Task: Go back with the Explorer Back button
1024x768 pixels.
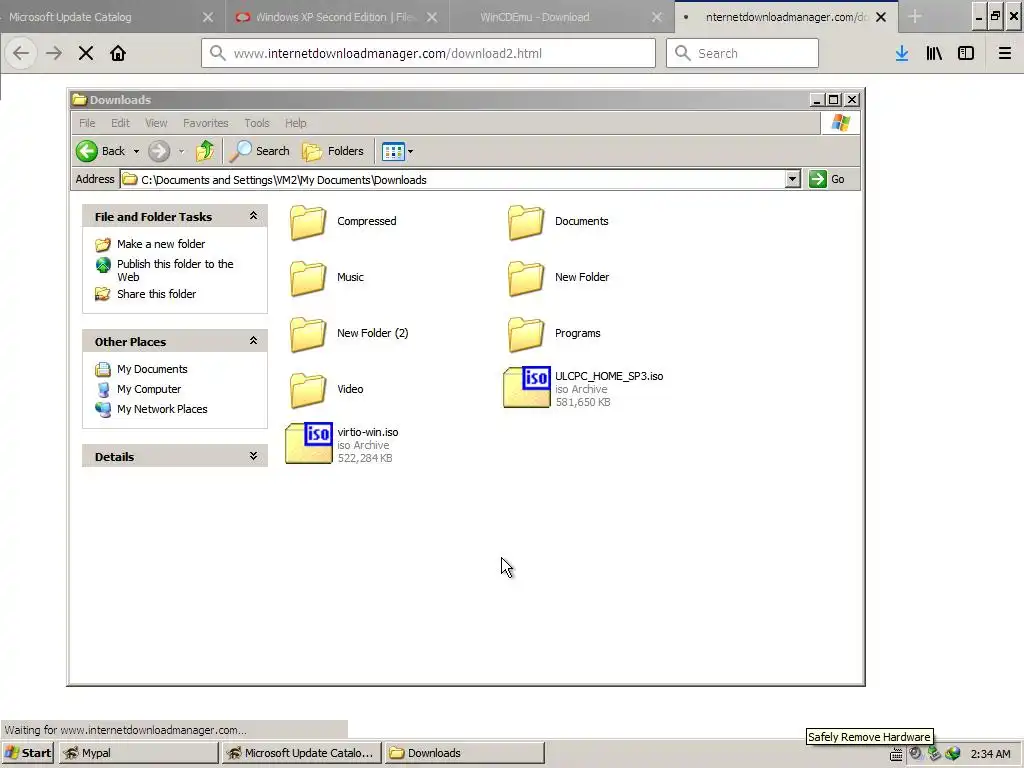Action: [100, 152]
